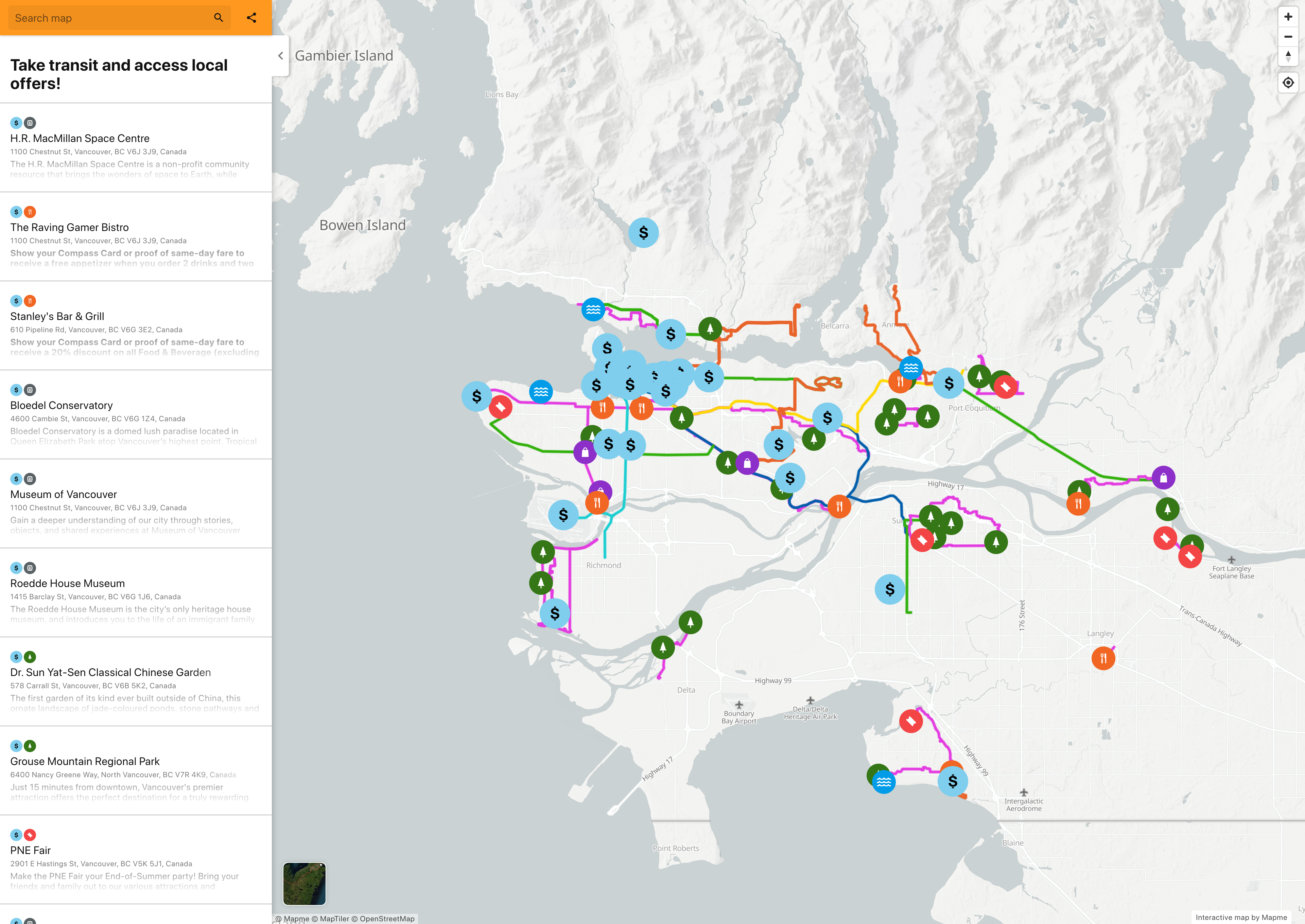This screenshot has height=924, width=1305.
Task: Click red tag marker near Highway 99 south
Action: point(910,722)
